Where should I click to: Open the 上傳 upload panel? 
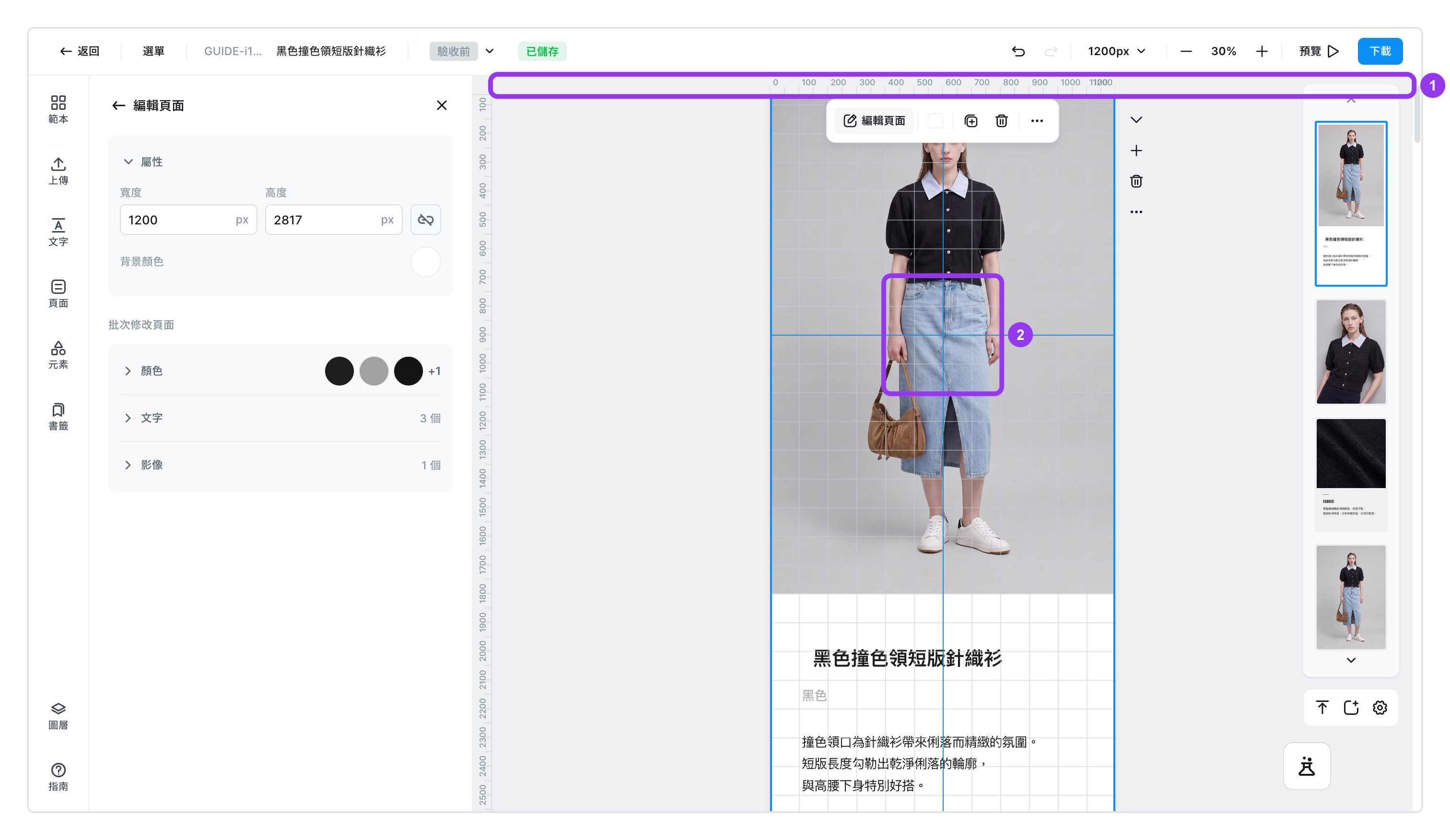(58, 171)
